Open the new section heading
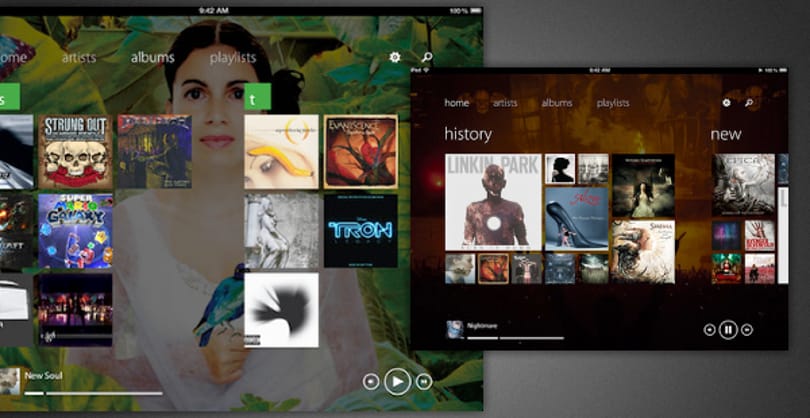This screenshot has width=810, height=418. pyautogui.click(x=726, y=134)
